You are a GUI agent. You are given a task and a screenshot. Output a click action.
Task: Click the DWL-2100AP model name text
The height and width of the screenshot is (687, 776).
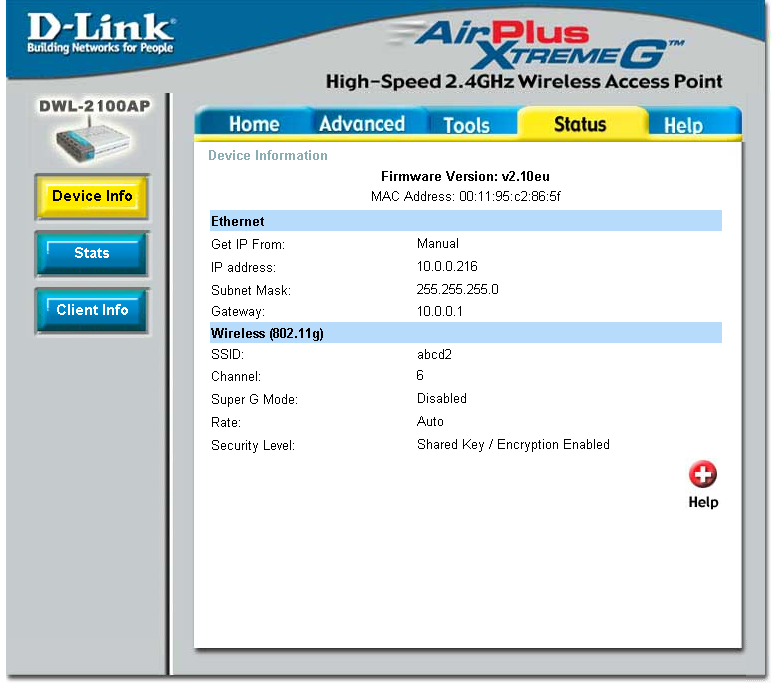click(95, 106)
